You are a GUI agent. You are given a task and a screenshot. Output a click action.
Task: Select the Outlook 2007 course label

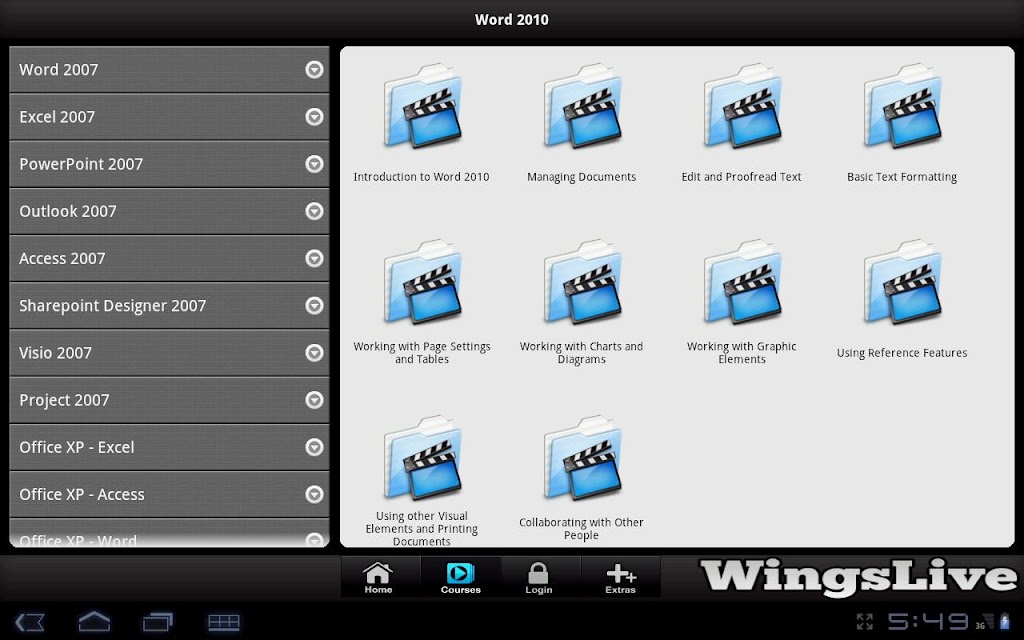(68, 211)
